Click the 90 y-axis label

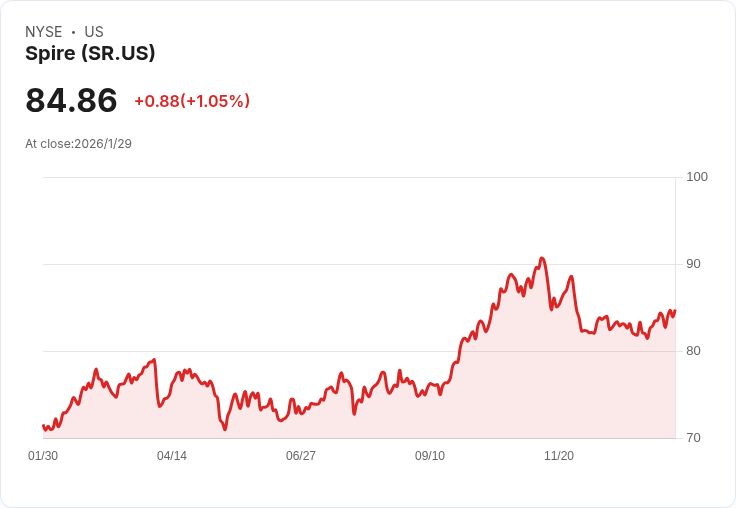click(x=693, y=264)
